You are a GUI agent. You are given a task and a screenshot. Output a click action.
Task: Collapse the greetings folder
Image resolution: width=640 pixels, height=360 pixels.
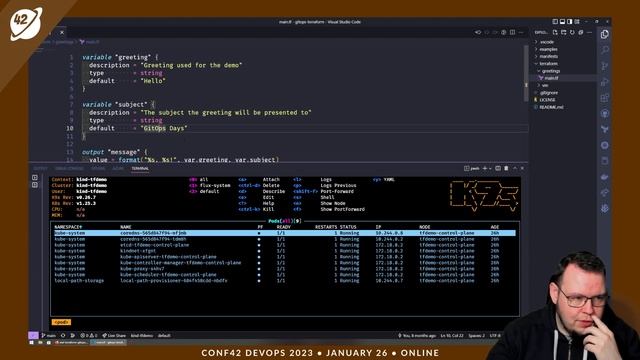click(x=551, y=71)
